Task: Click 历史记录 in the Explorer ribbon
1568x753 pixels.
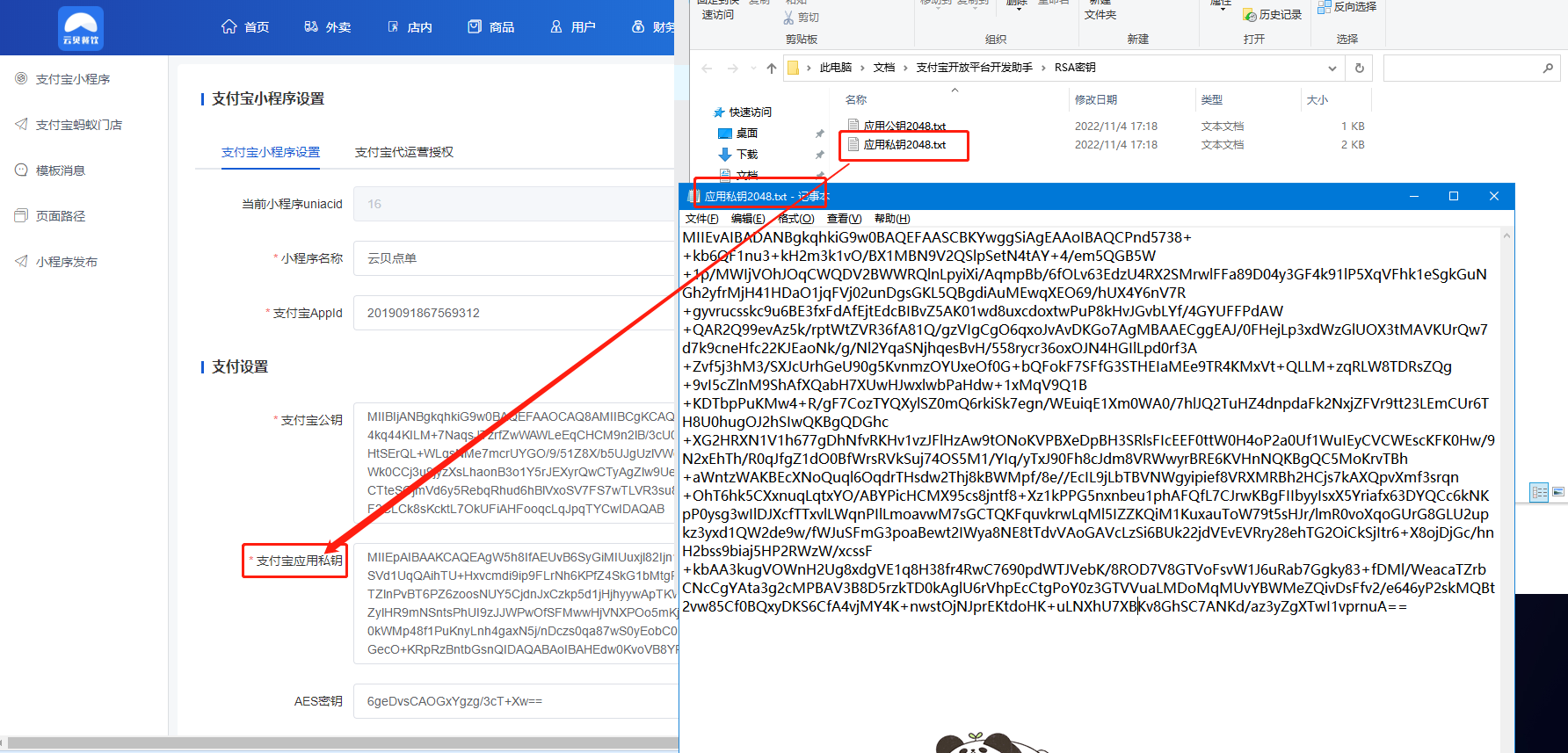Action: [1272, 15]
